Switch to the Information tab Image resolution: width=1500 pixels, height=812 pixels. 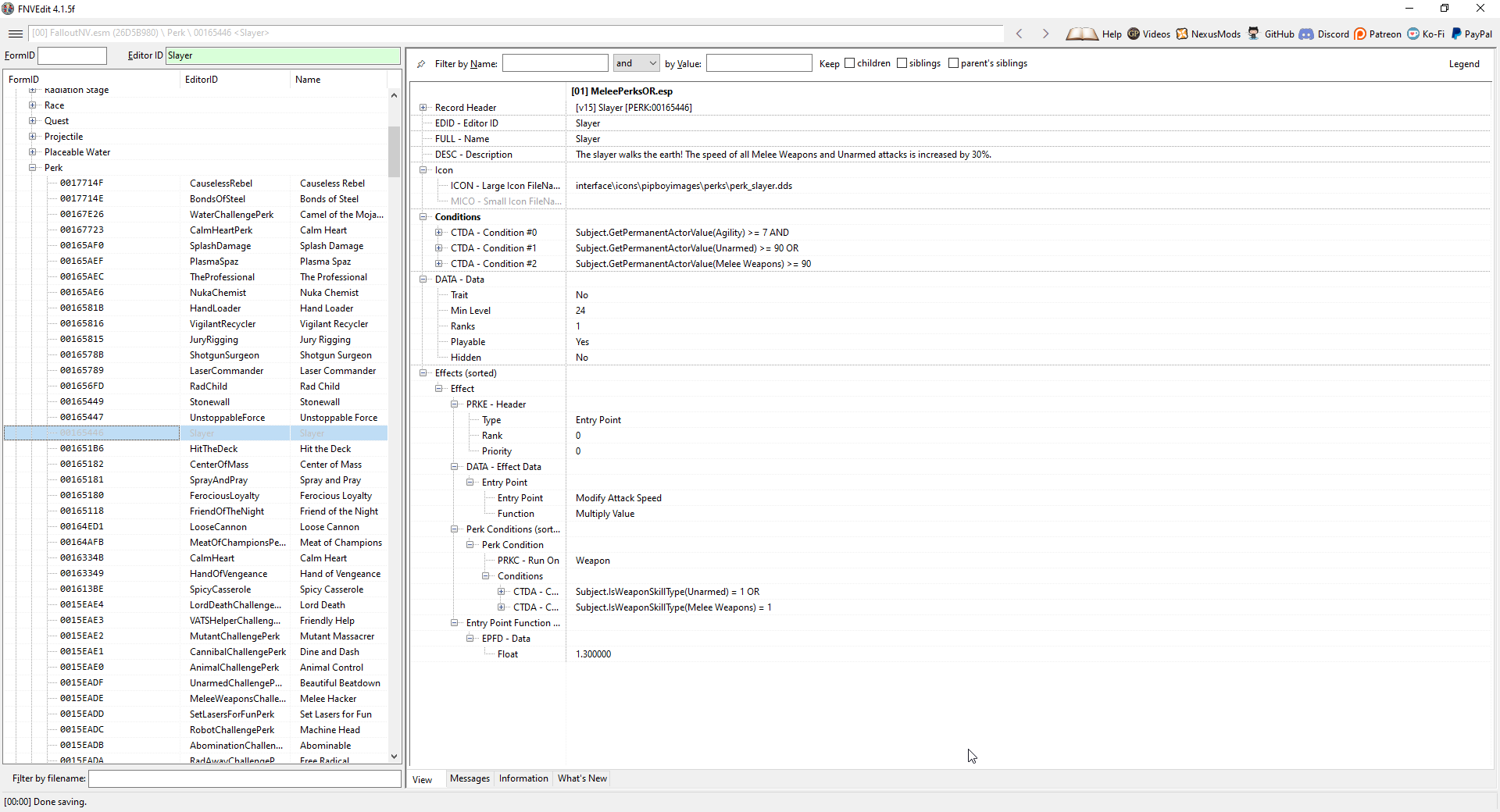click(x=523, y=778)
